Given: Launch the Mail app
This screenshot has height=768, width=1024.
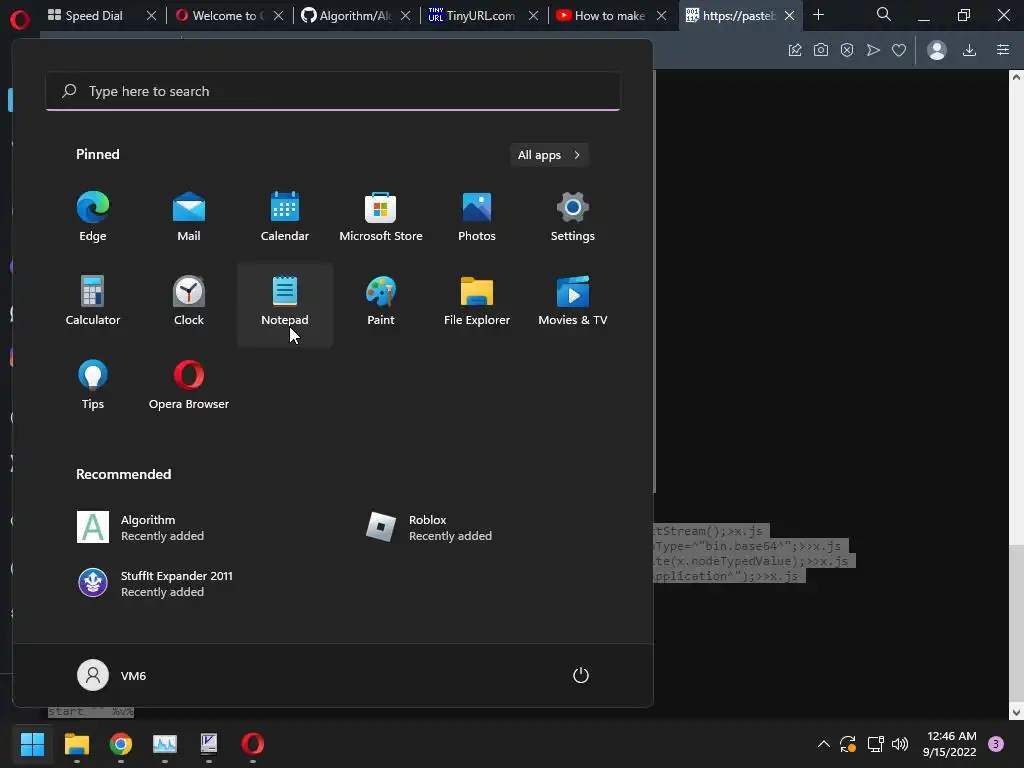Looking at the screenshot, I should click(189, 217).
